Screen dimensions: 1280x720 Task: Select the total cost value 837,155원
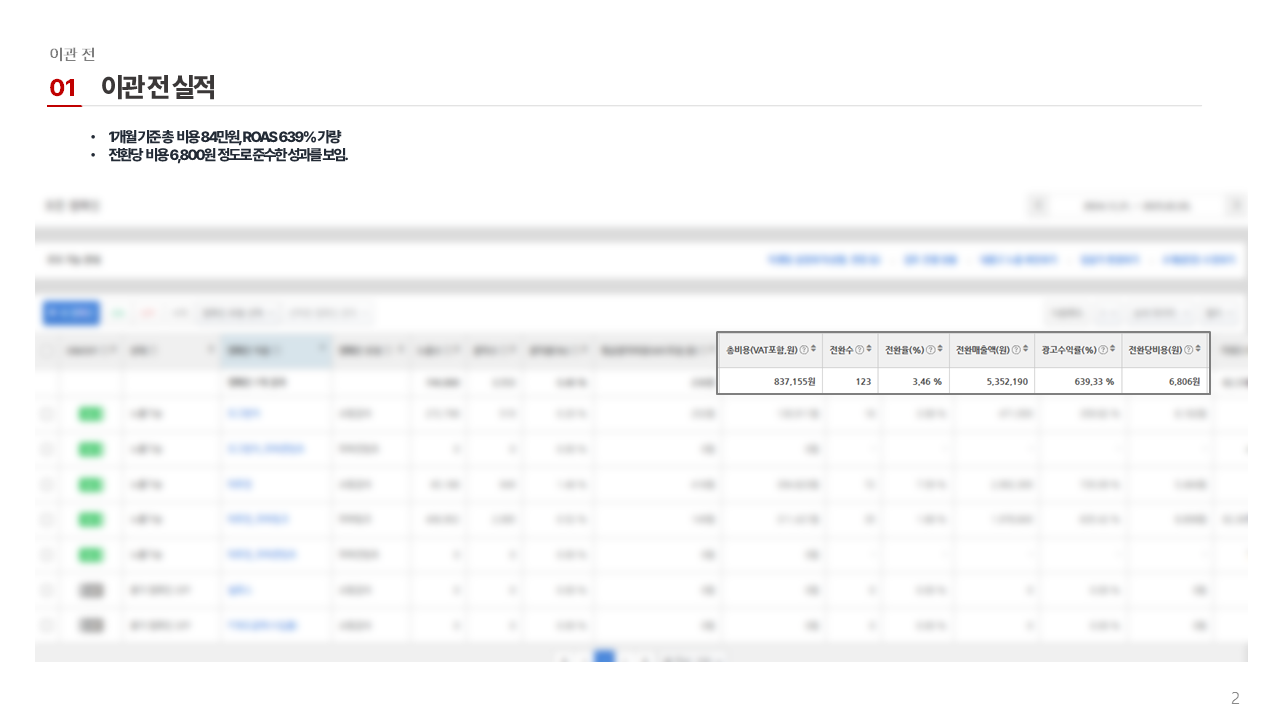(794, 381)
